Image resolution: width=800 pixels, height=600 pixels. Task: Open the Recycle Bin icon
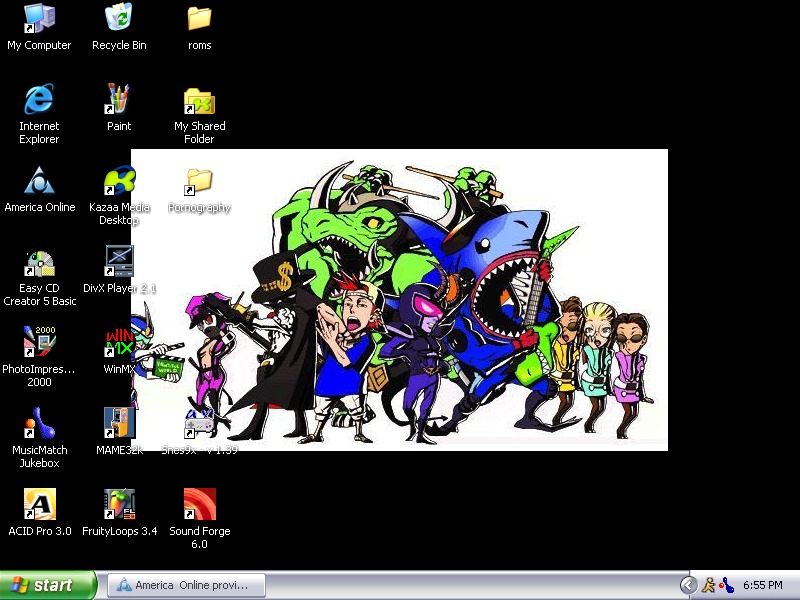119,17
